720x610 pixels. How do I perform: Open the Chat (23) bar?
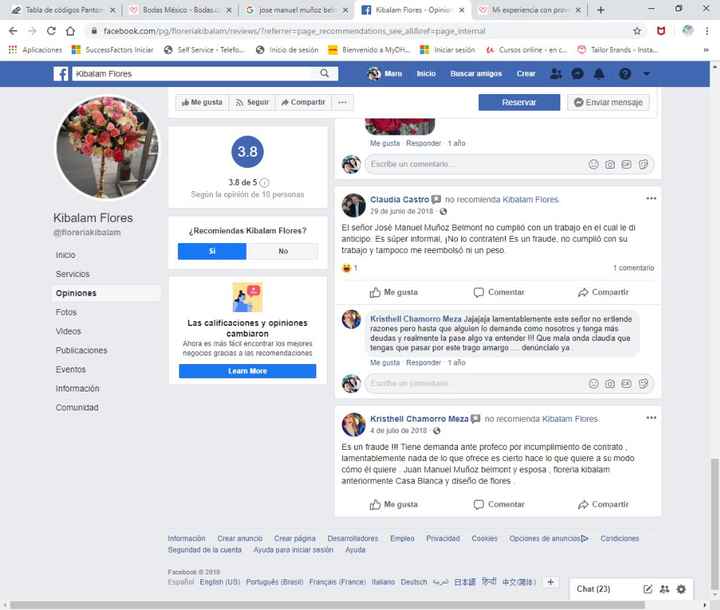point(593,589)
